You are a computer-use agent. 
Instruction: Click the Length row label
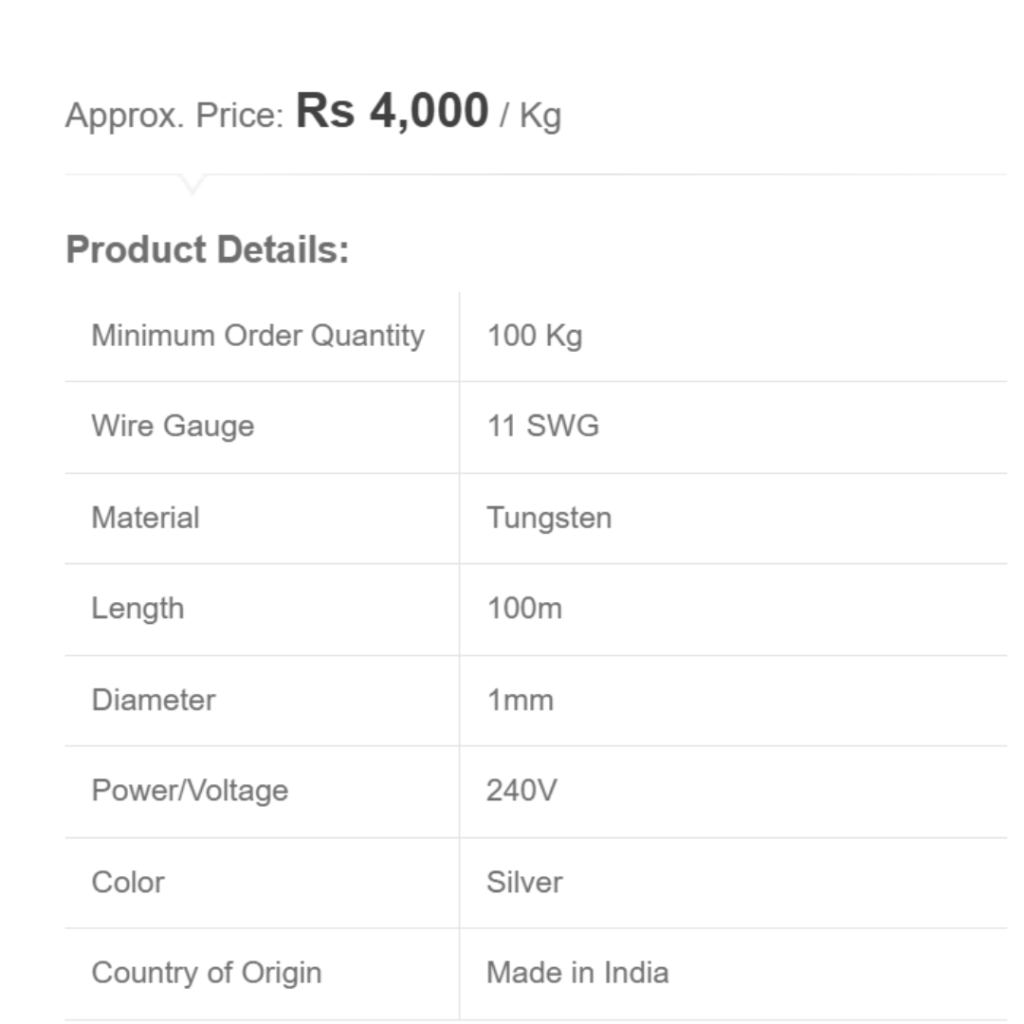coord(137,609)
